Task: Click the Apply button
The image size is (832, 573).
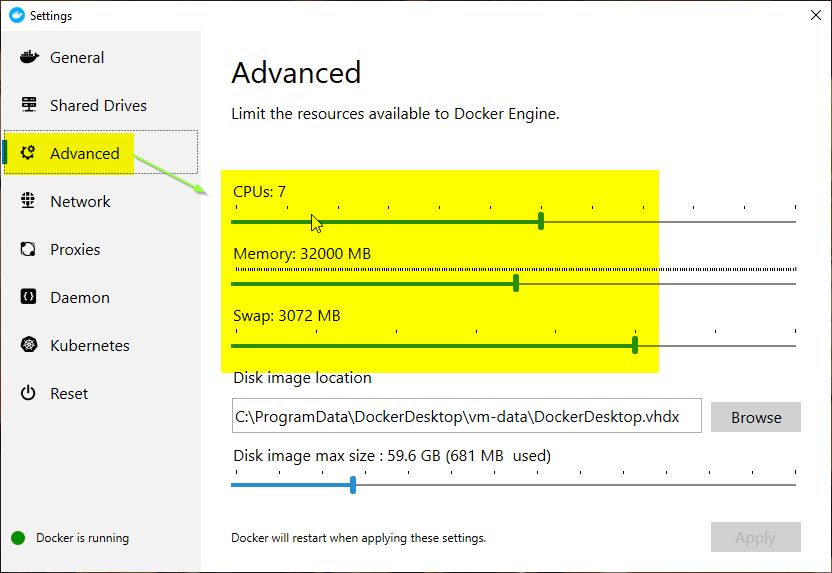Action: coord(755,538)
